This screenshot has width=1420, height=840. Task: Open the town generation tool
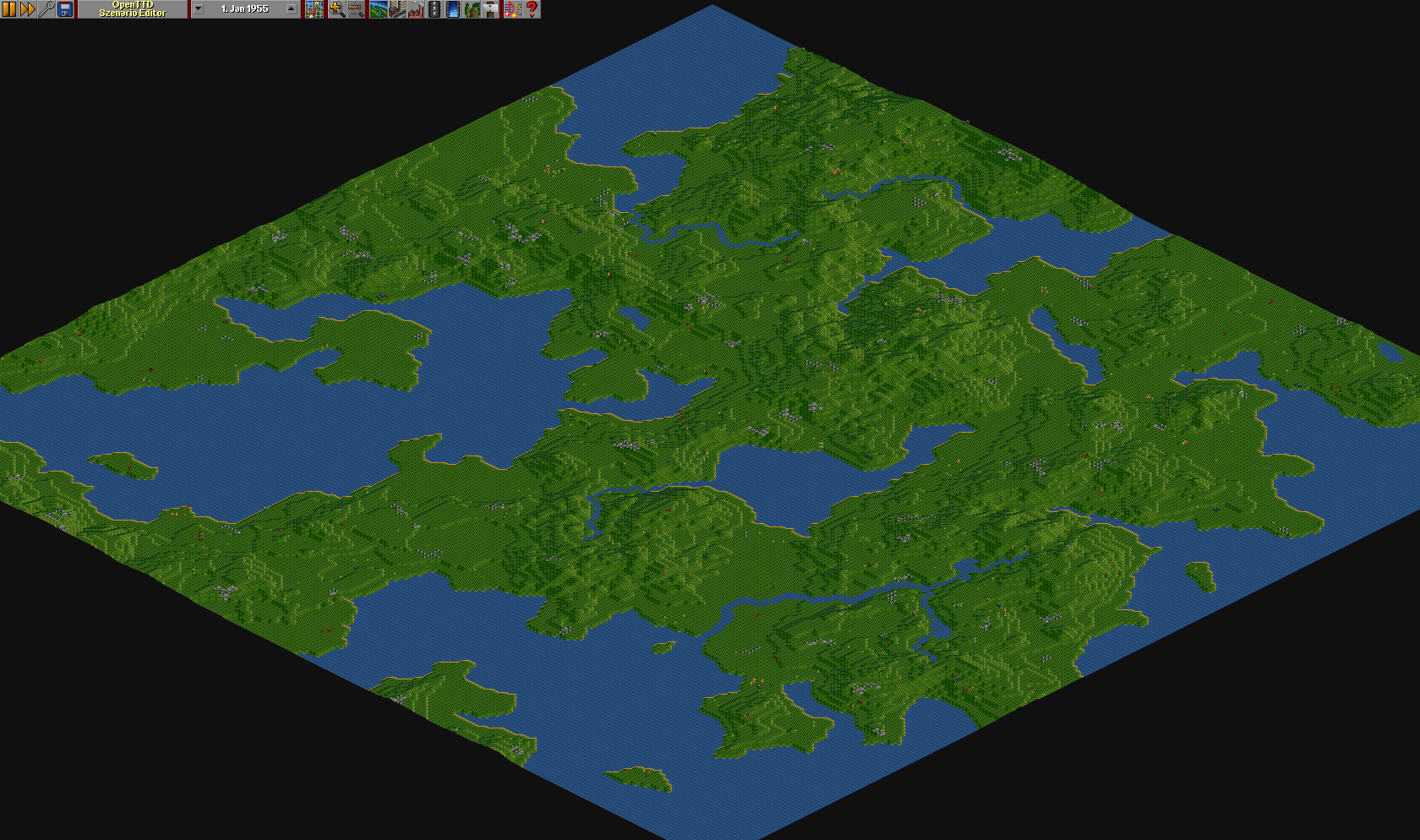point(396,9)
